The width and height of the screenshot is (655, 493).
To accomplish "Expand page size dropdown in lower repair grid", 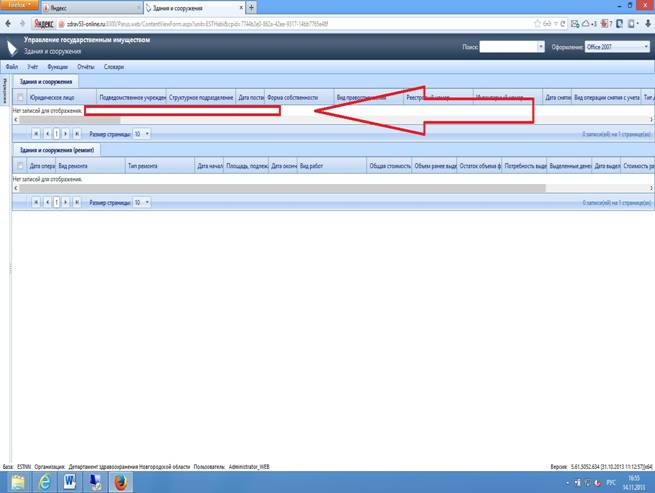I will pyautogui.click(x=147, y=202).
